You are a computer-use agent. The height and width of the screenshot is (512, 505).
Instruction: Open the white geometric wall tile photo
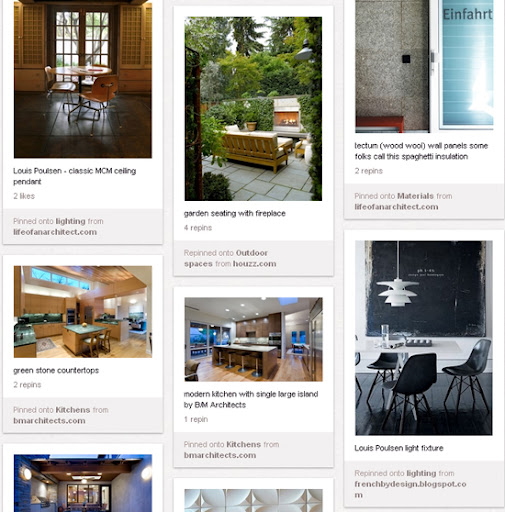tap(253, 500)
